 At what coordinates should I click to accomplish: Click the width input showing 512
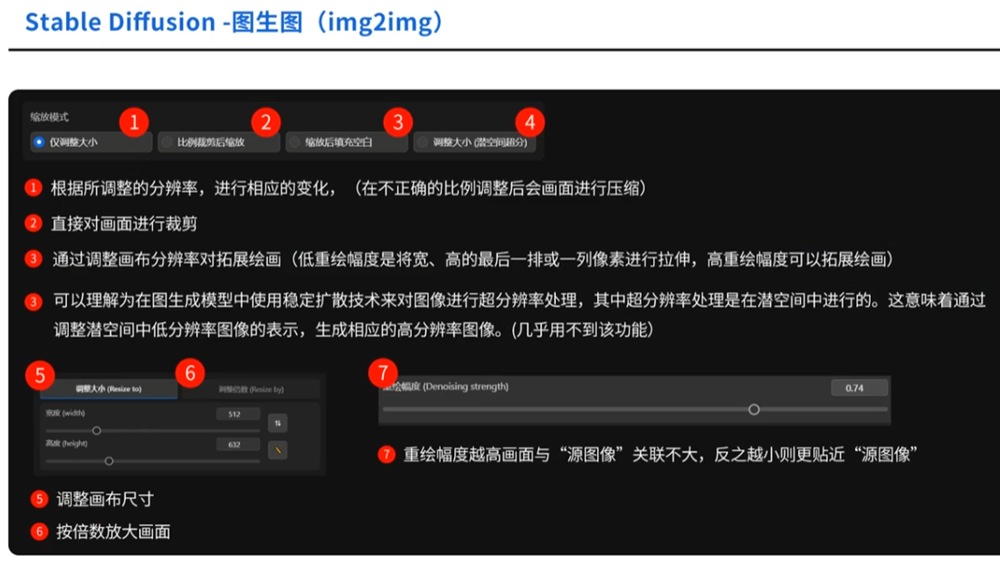click(x=238, y=414)
